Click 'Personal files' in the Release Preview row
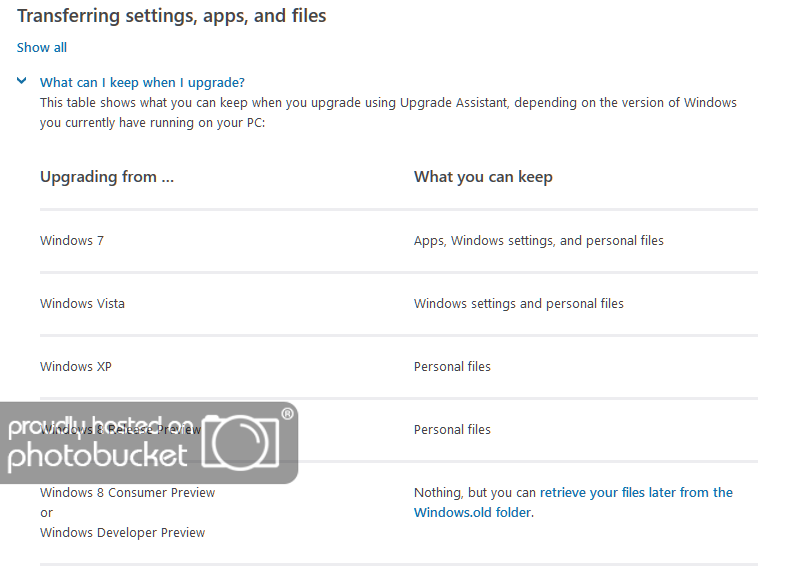The height and width of the screenshot is (571, 807). pyautogui.click(x=452, y=430)
